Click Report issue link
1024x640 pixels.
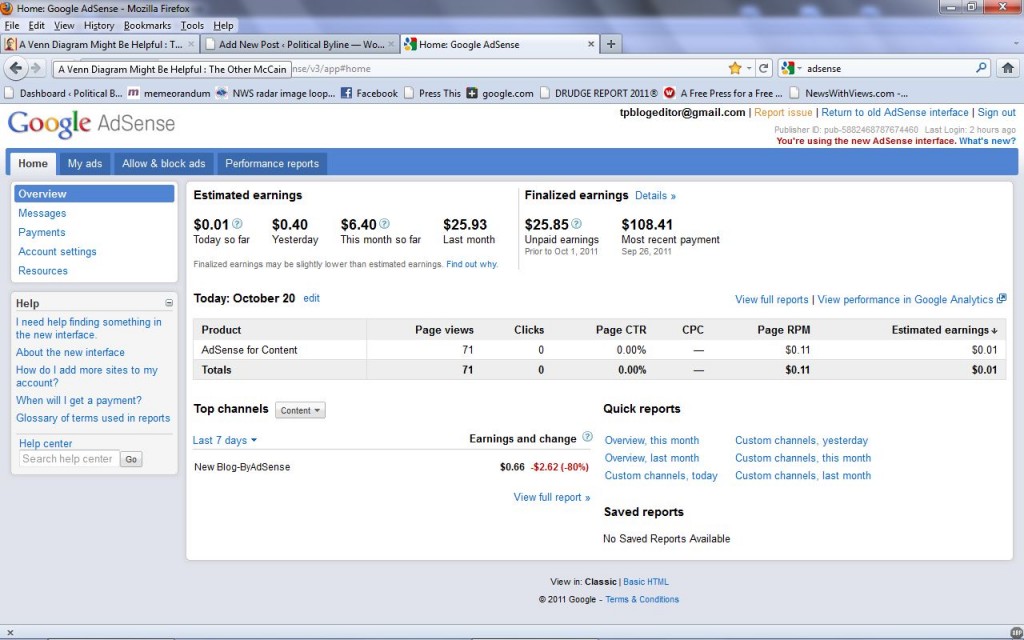click(783, 112)
